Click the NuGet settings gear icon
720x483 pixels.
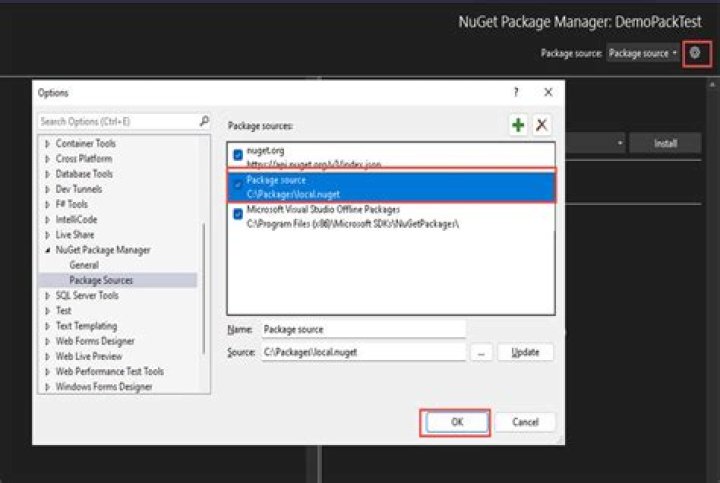point(697,53)
